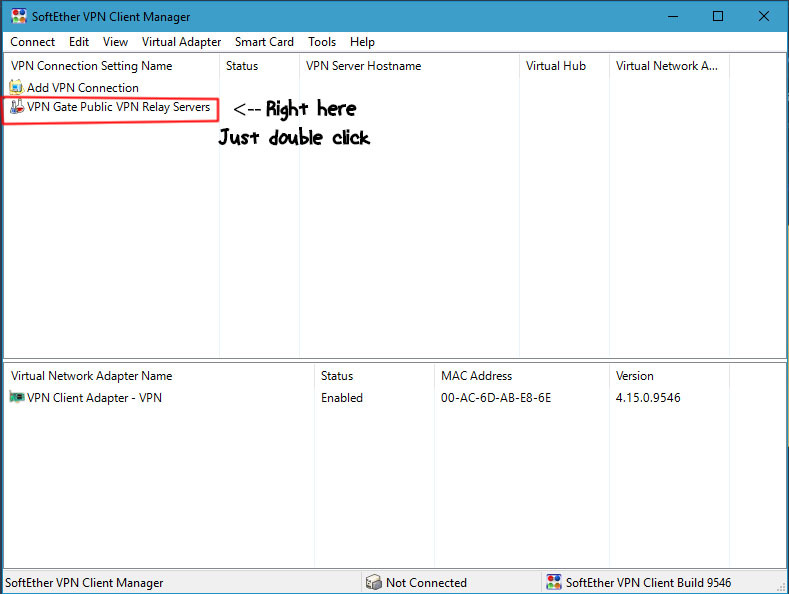Open the Smart Card menu

(x=264, y=42)
